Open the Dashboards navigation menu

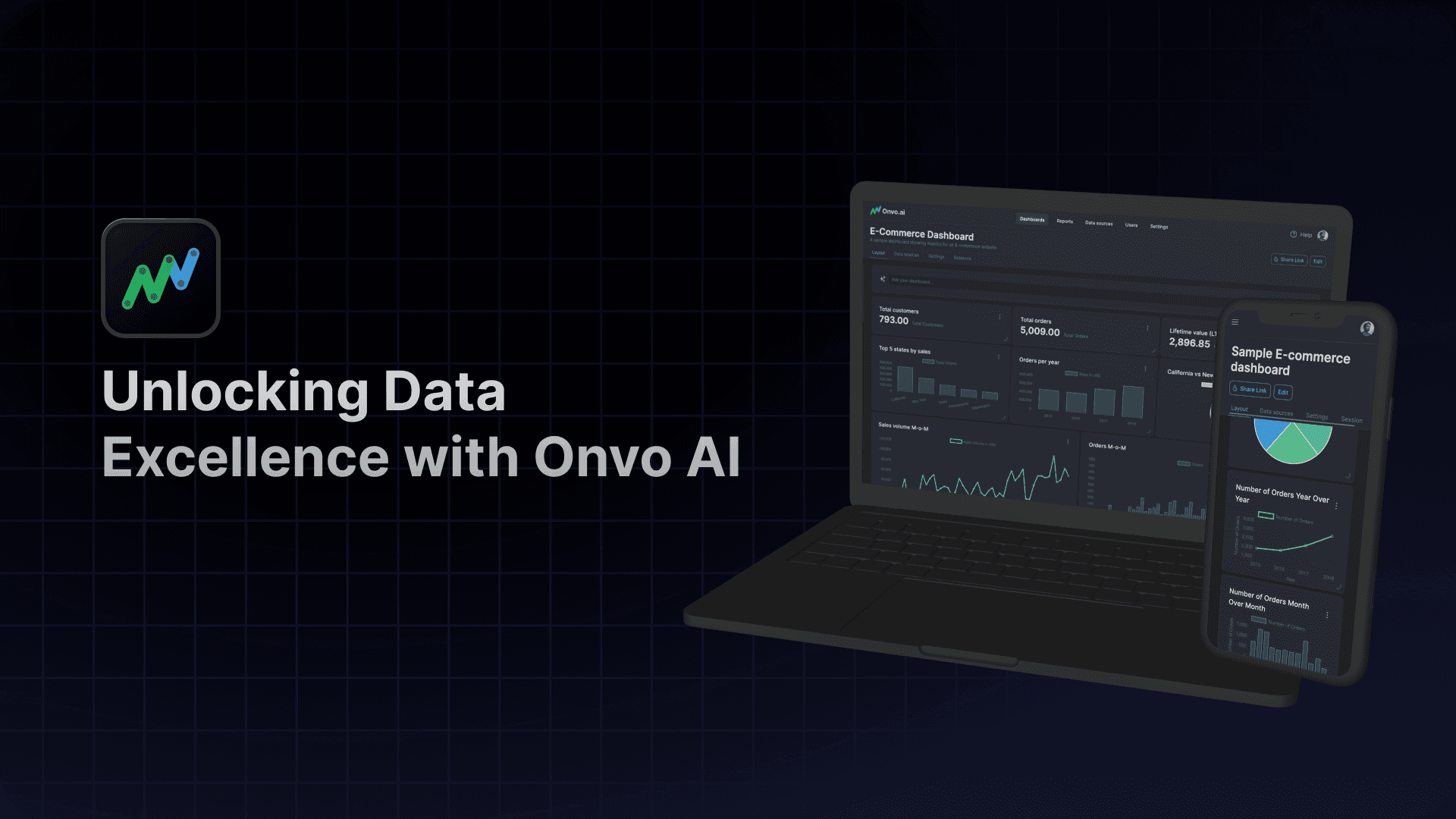(1030, 224)
